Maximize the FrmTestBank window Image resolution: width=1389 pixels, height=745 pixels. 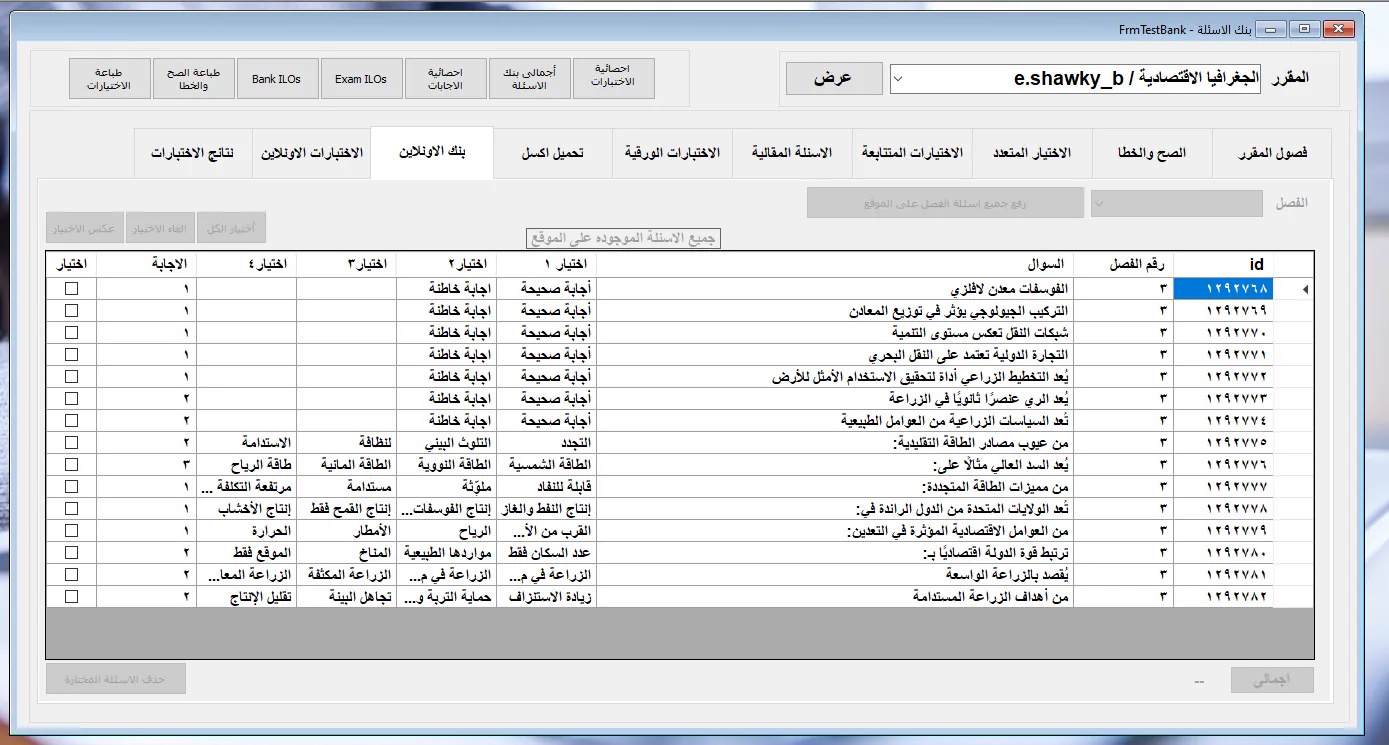click(x=1304, y=28)
